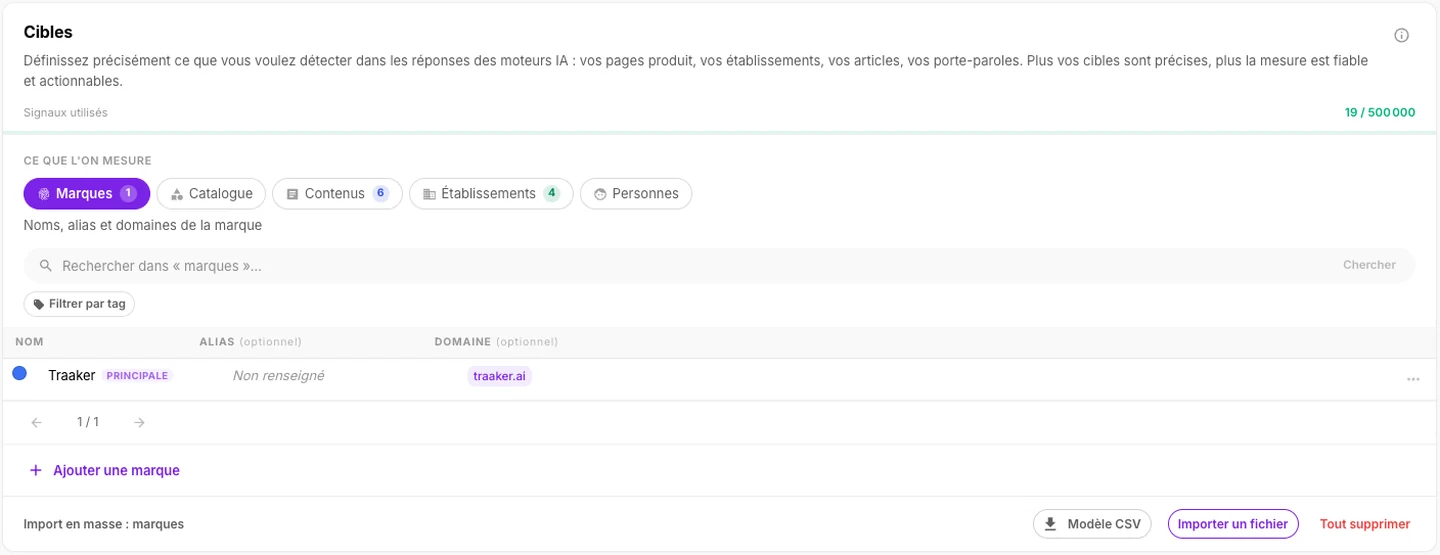This screenshot has width=1440, height=555.
Task: Click Ajouter une marque
Action: click(x=104, y=470)
